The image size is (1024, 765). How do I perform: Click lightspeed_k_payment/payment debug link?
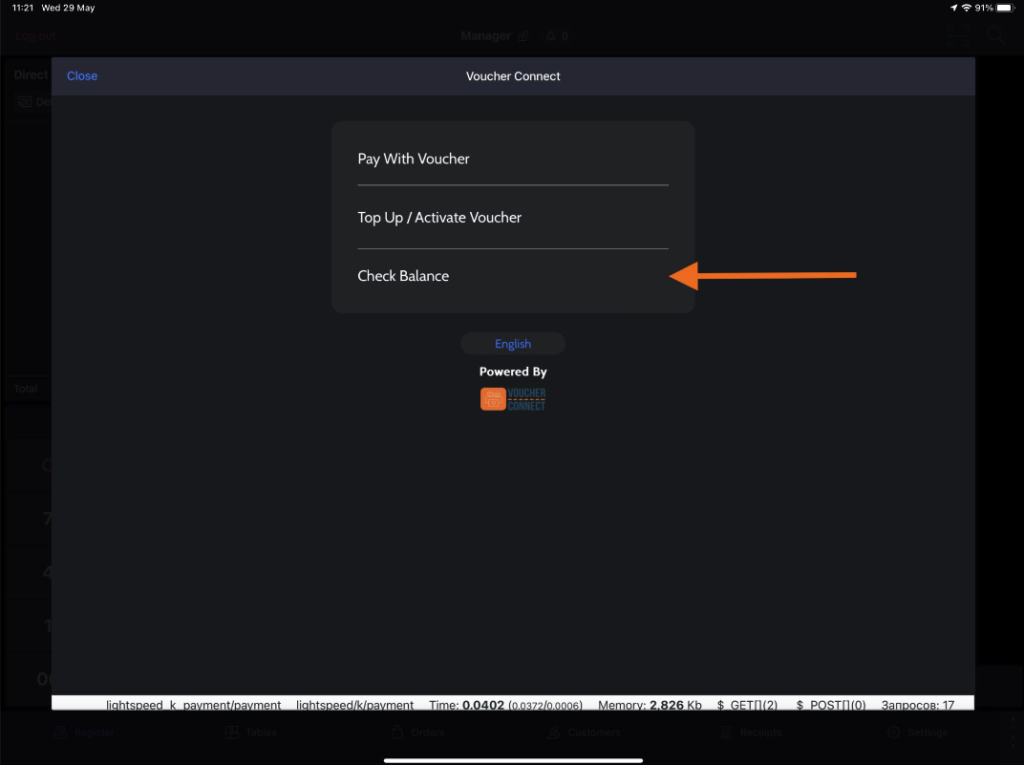pos(194,705)
